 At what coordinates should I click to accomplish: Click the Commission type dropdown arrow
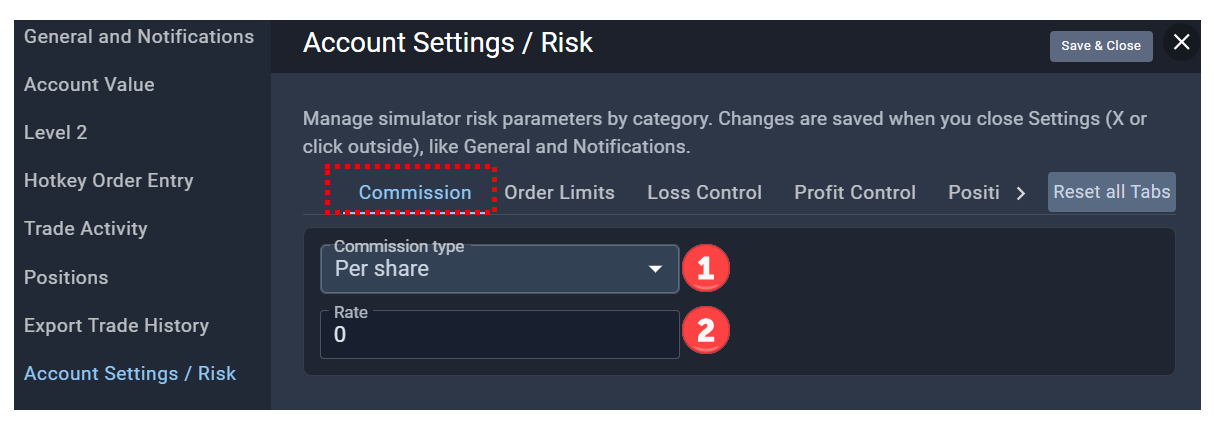tap(656, 269)
